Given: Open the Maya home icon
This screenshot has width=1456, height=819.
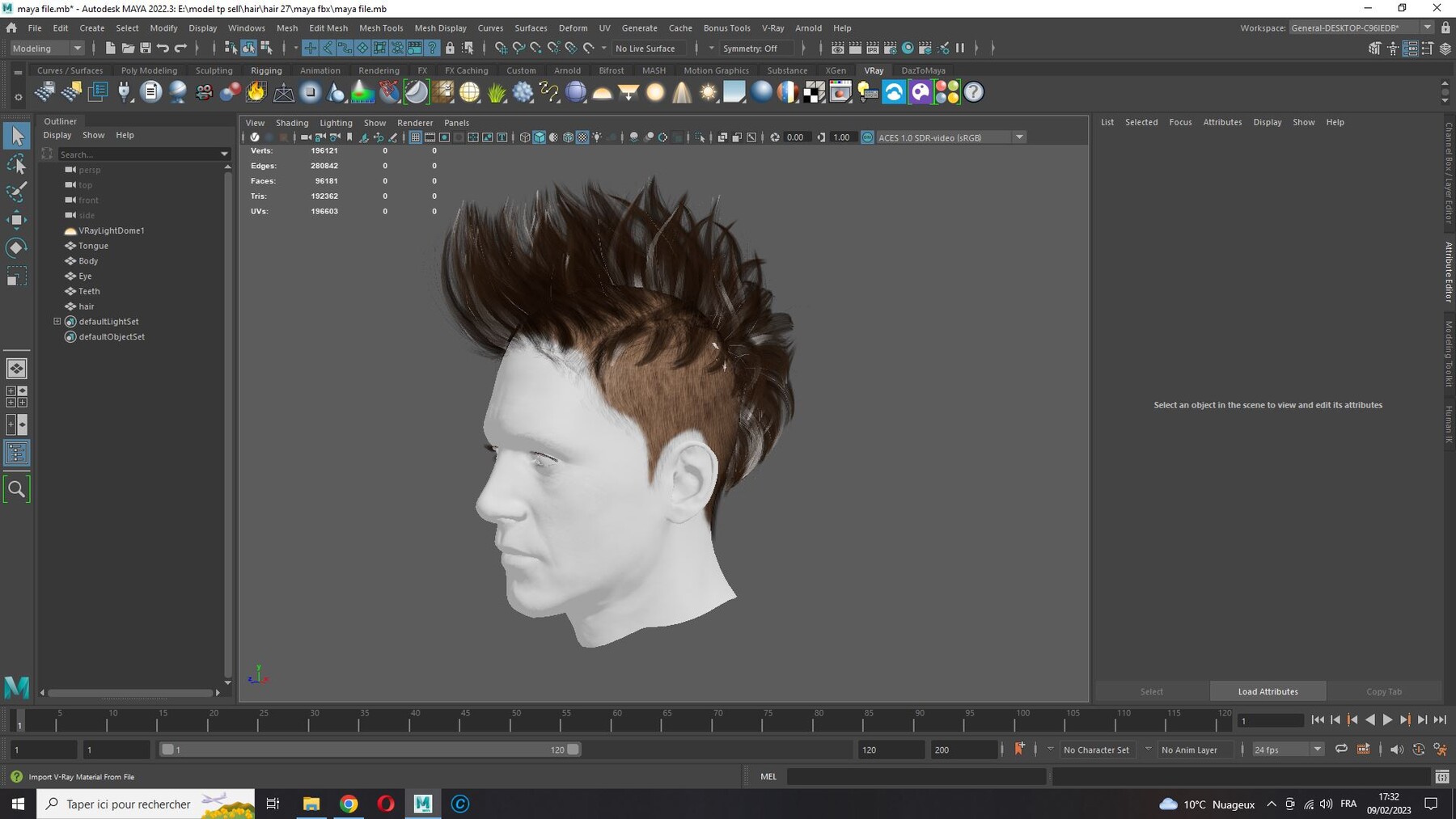Looking at the screenshot, I should coord(11,27).
